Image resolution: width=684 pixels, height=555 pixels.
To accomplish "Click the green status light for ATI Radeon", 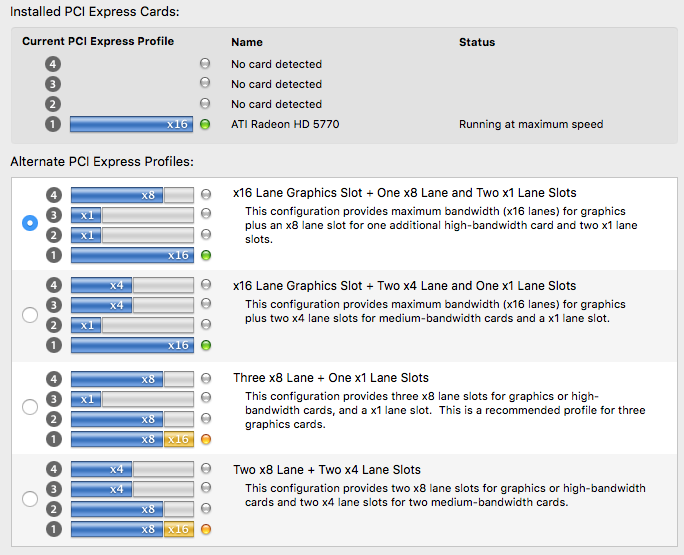I will point(205,125).
